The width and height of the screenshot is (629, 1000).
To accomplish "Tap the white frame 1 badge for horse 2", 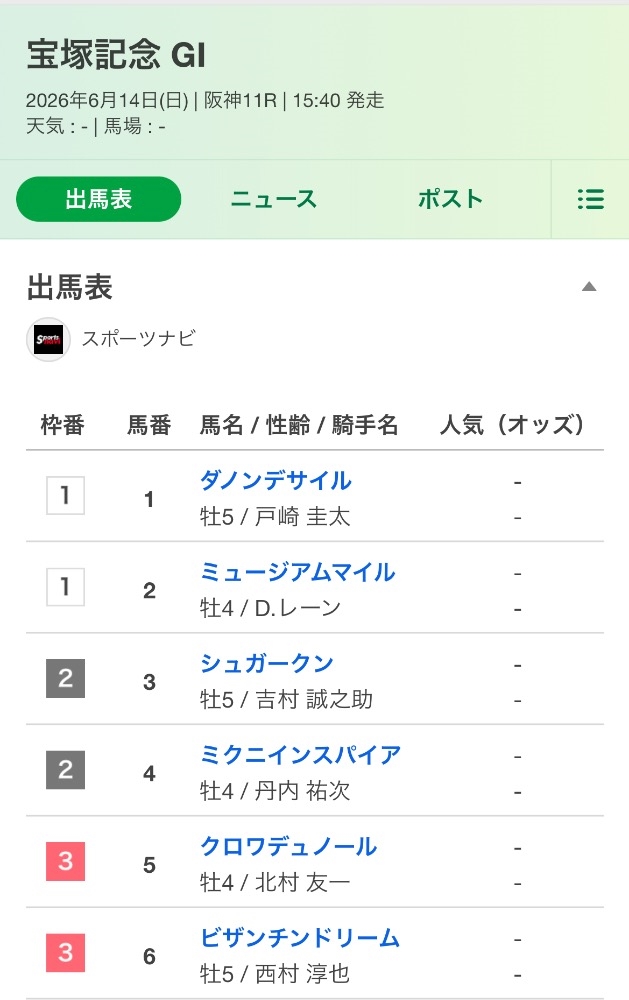I will [x=65, y=587].
